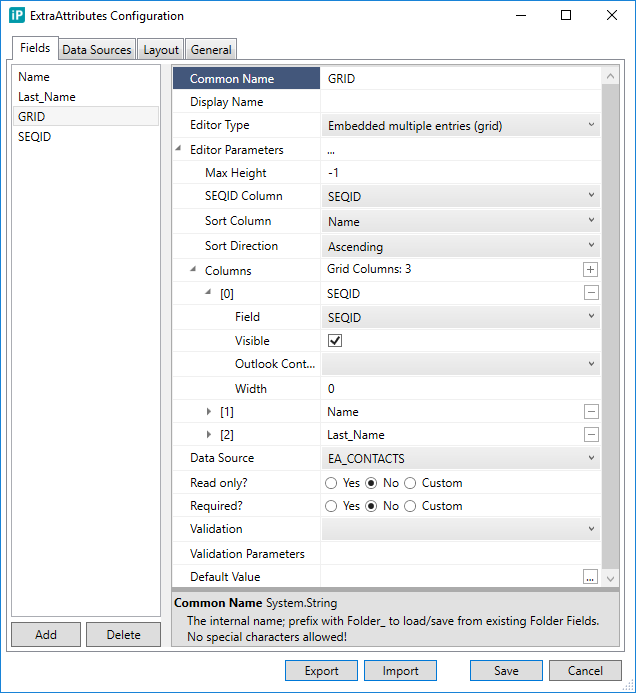Click the Grid Columns: 3 text
636x693 pixels.
pyautogui.click(x=369, y=269)
